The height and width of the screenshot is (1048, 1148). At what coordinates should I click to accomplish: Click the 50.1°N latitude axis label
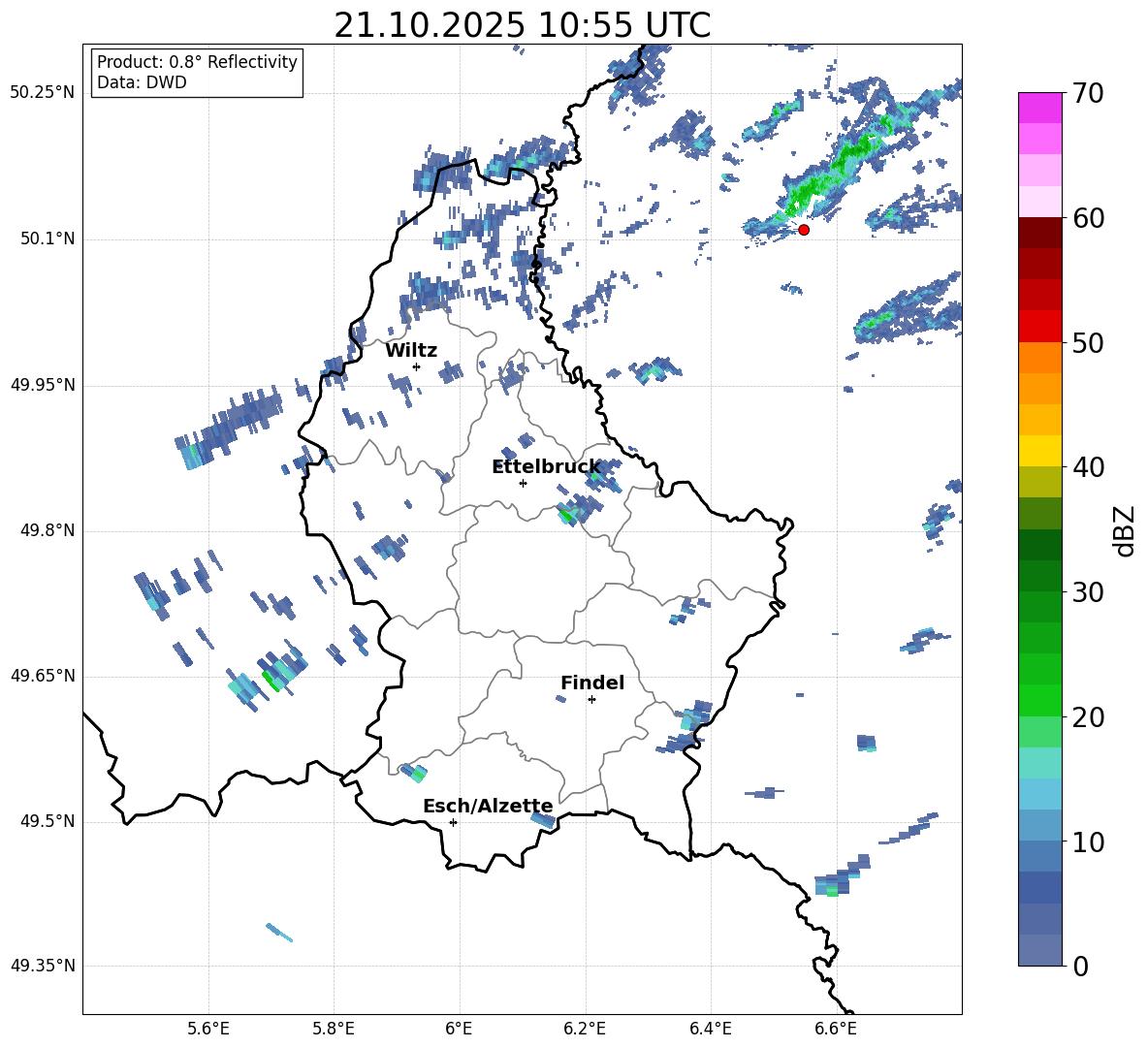[43, 239]
